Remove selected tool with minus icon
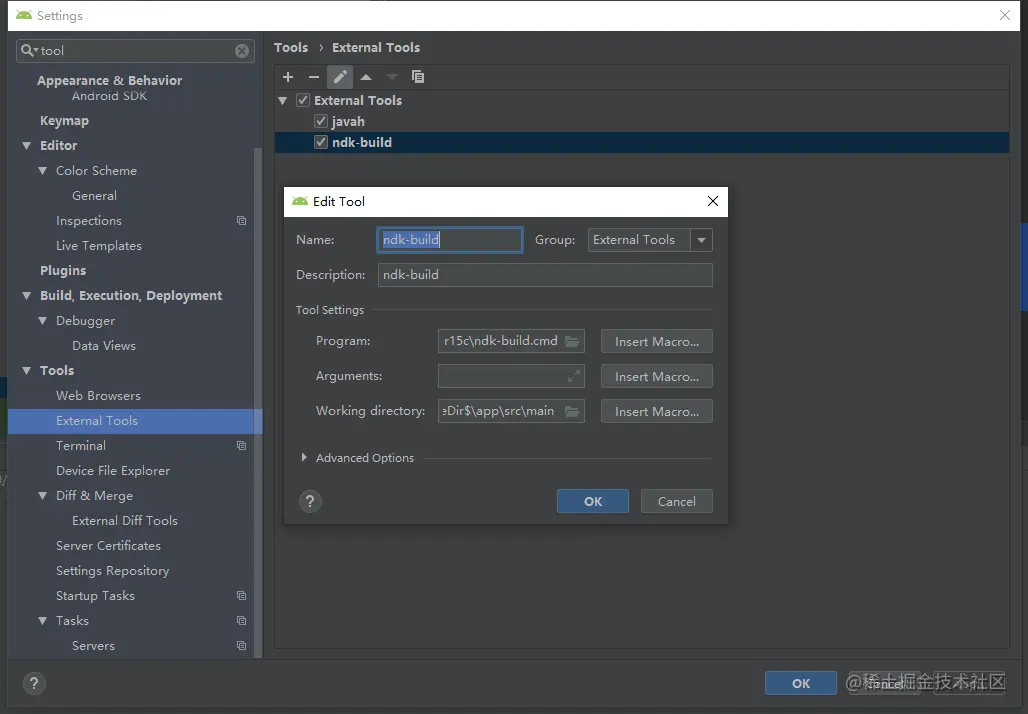 (314, 77)
